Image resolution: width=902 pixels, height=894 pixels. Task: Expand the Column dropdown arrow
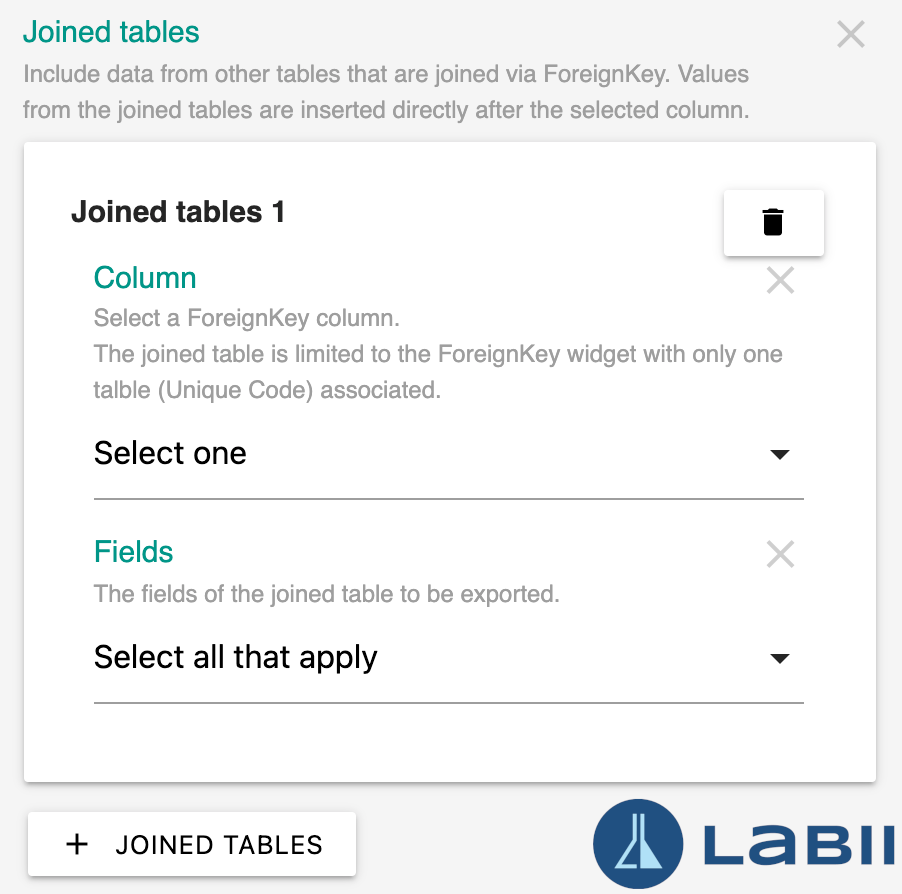coord(779,454)
